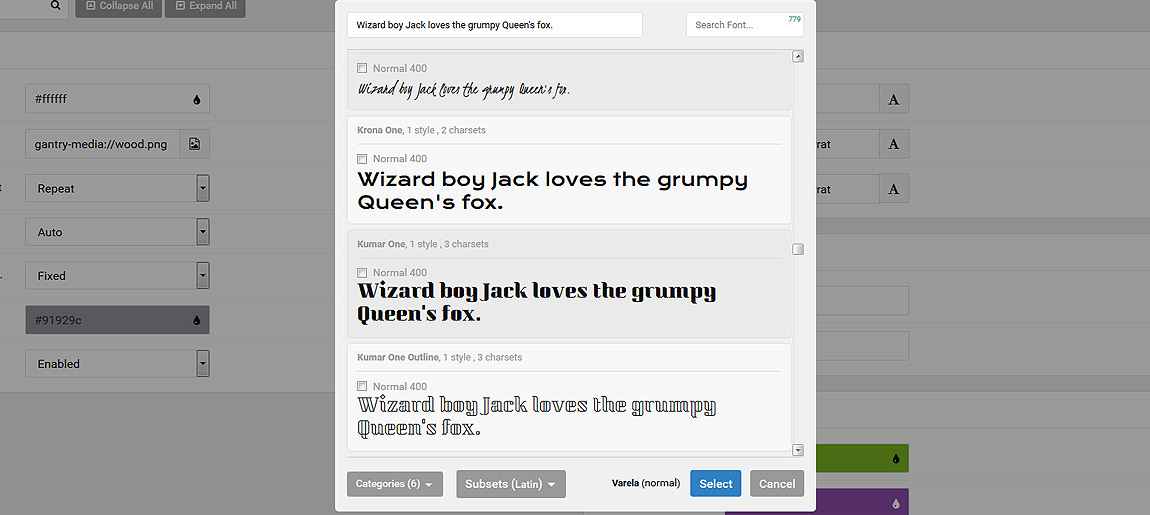The image size is (1150, 515).
Task: Click the blue Select button
Action: pyautogui.click(x=715, y=484)
